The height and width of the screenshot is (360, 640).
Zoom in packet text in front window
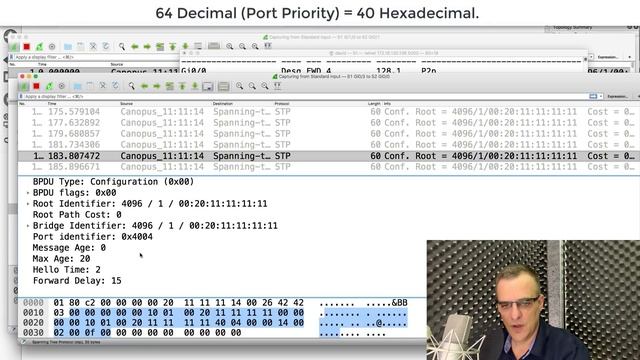pyautogui.click(x=240, y=86)
